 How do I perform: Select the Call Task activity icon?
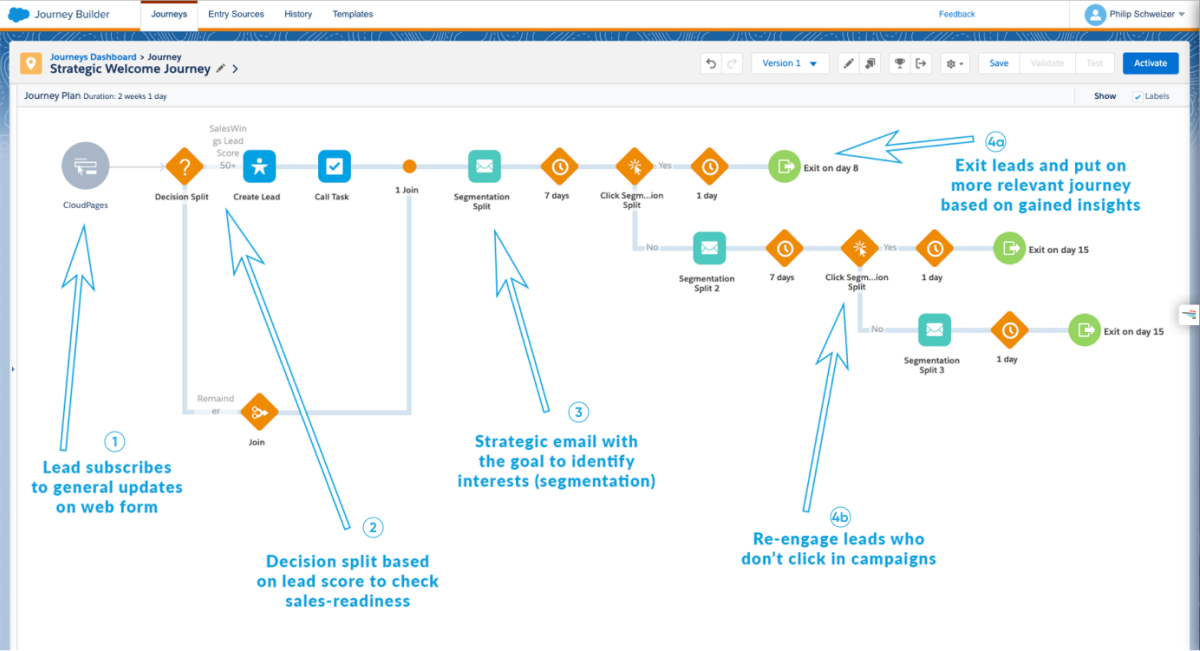tap(333, 166)
